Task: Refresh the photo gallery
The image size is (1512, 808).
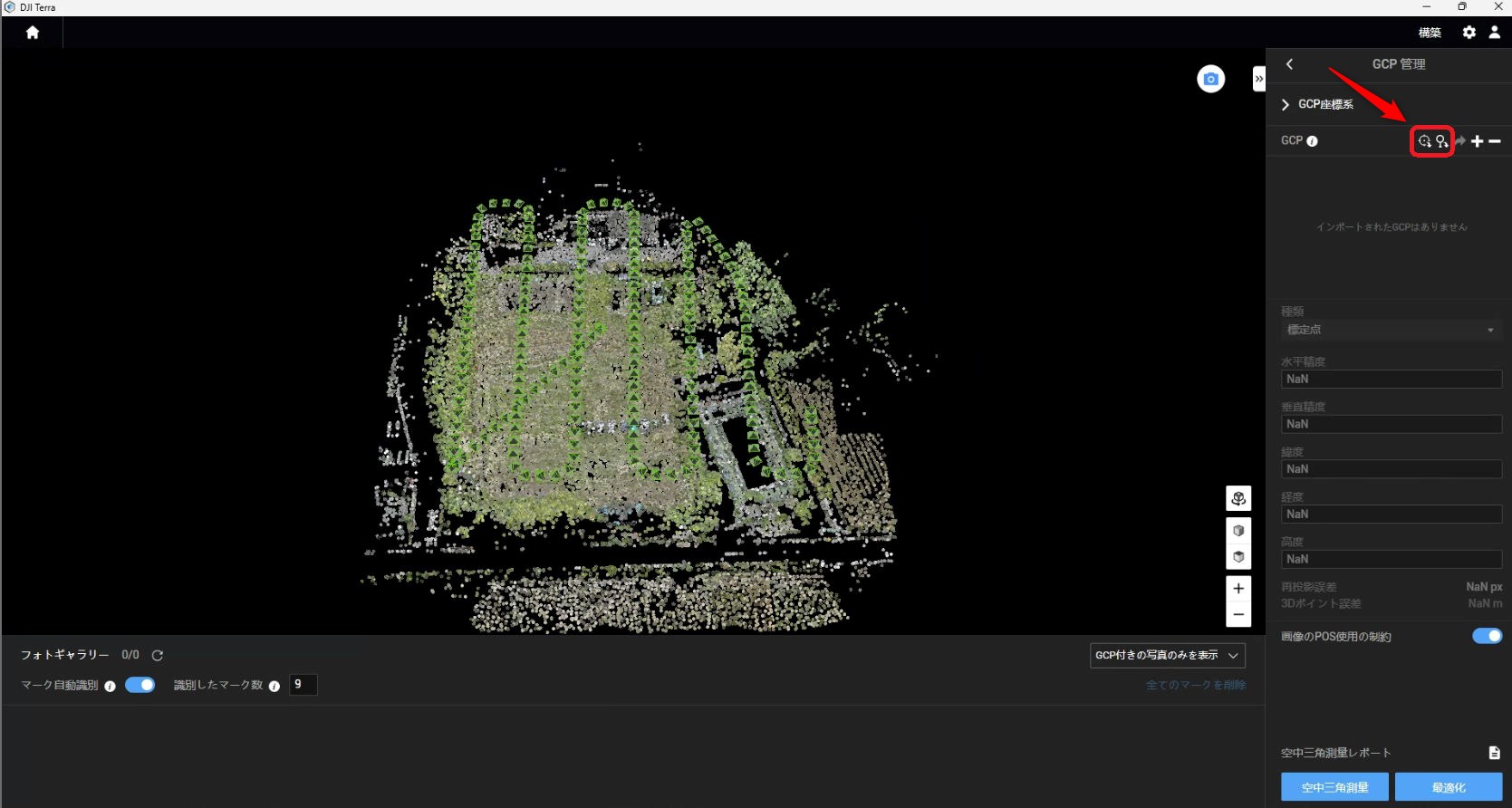Action: pos(158,655)
